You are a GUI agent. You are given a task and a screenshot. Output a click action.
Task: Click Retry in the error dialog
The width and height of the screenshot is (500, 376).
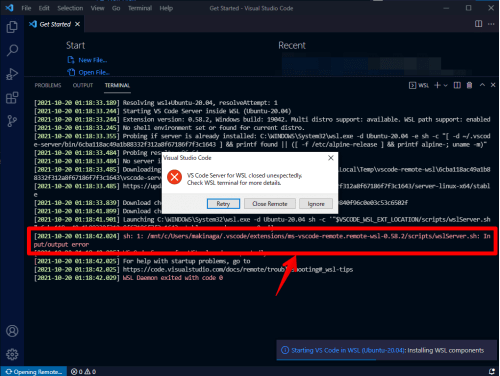tap(223, 204)
